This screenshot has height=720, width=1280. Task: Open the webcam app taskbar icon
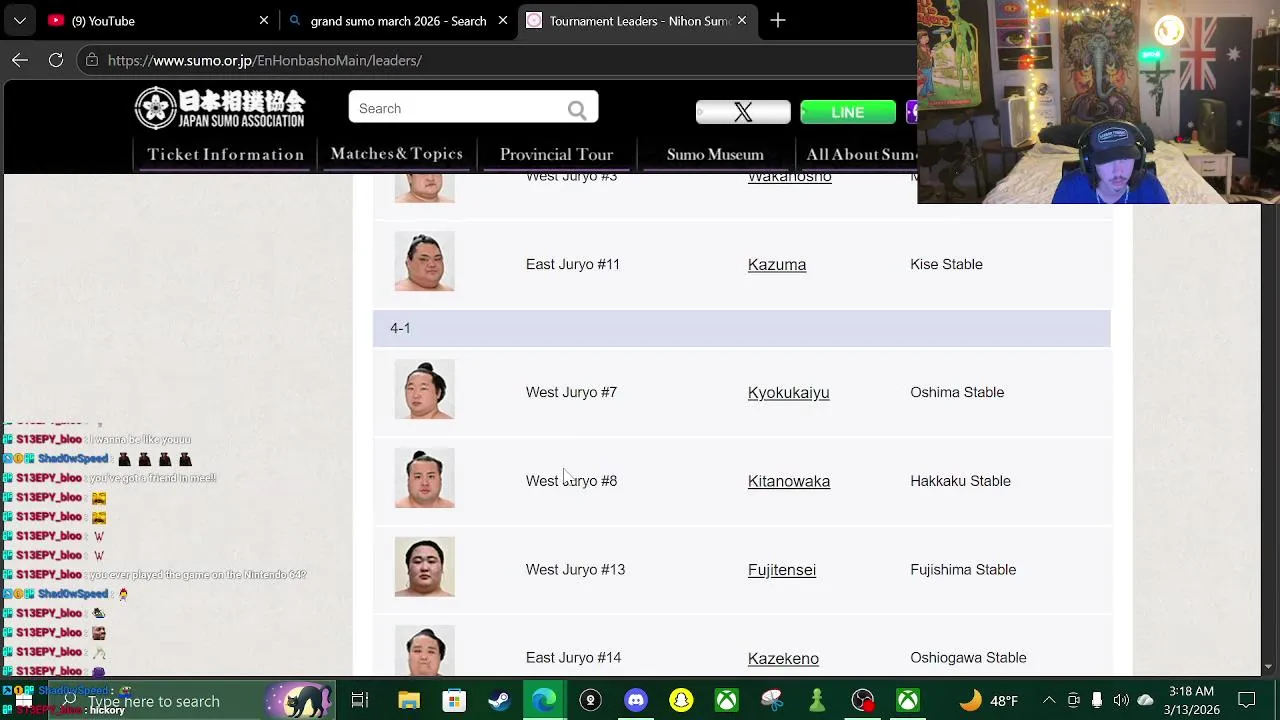[590, 701]
